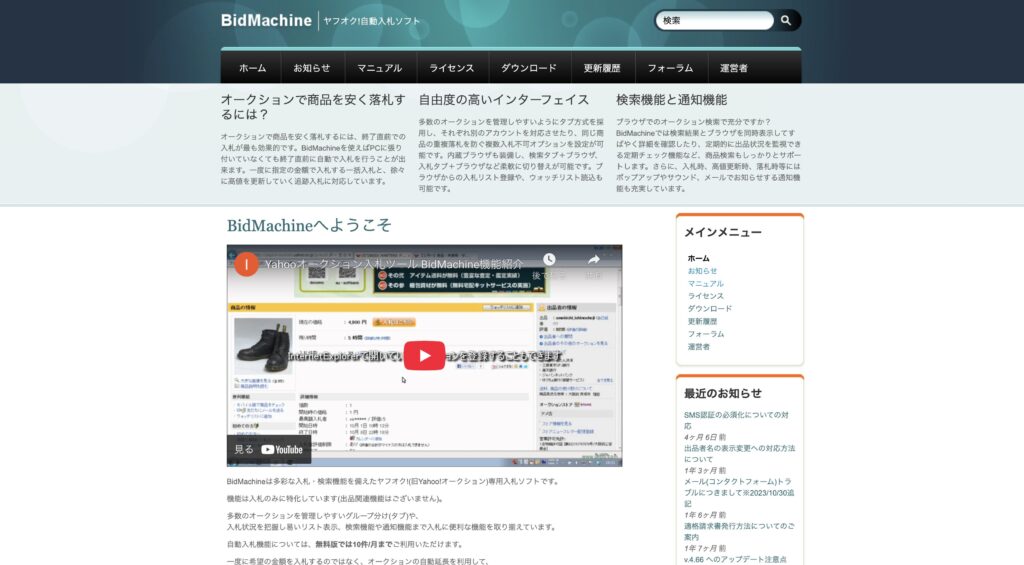Click the Watch on YouTube logo button
The width and height of the screenshot is (1024, 565).
pos(269,449)
